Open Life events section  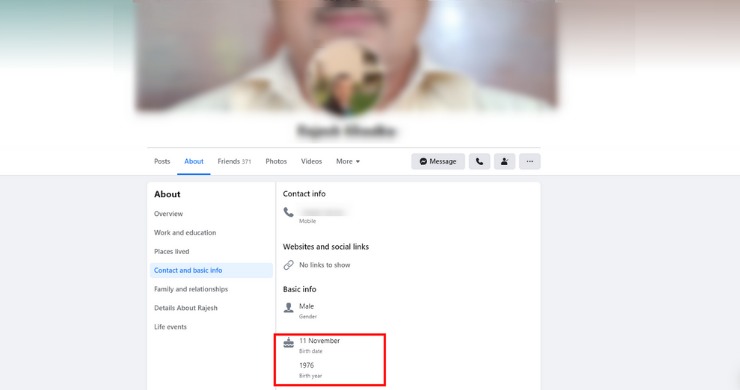(x=170, y=327)
